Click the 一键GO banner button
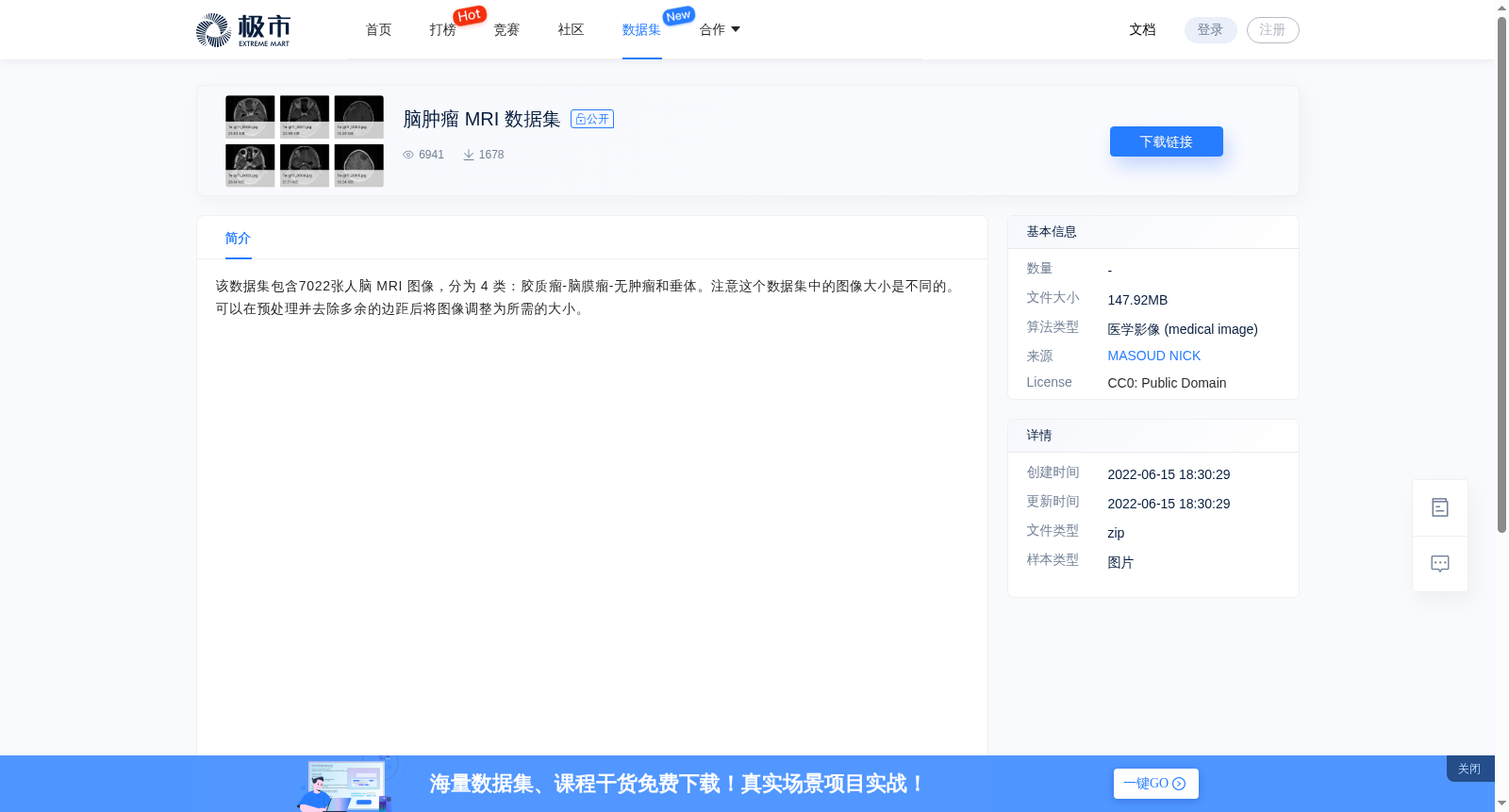Viewport: 1509px width, 812px height. tap(1155, 784)
